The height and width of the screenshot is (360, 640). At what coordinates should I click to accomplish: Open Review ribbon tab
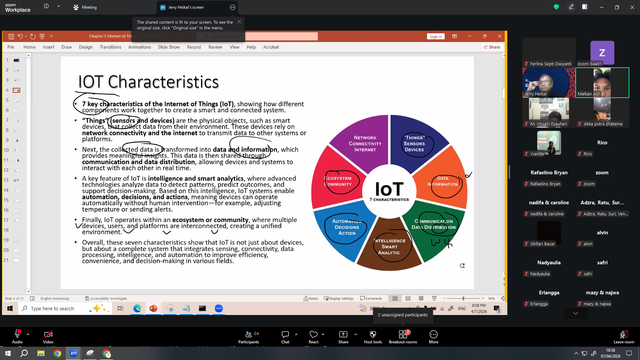click(x=216, y=47)
